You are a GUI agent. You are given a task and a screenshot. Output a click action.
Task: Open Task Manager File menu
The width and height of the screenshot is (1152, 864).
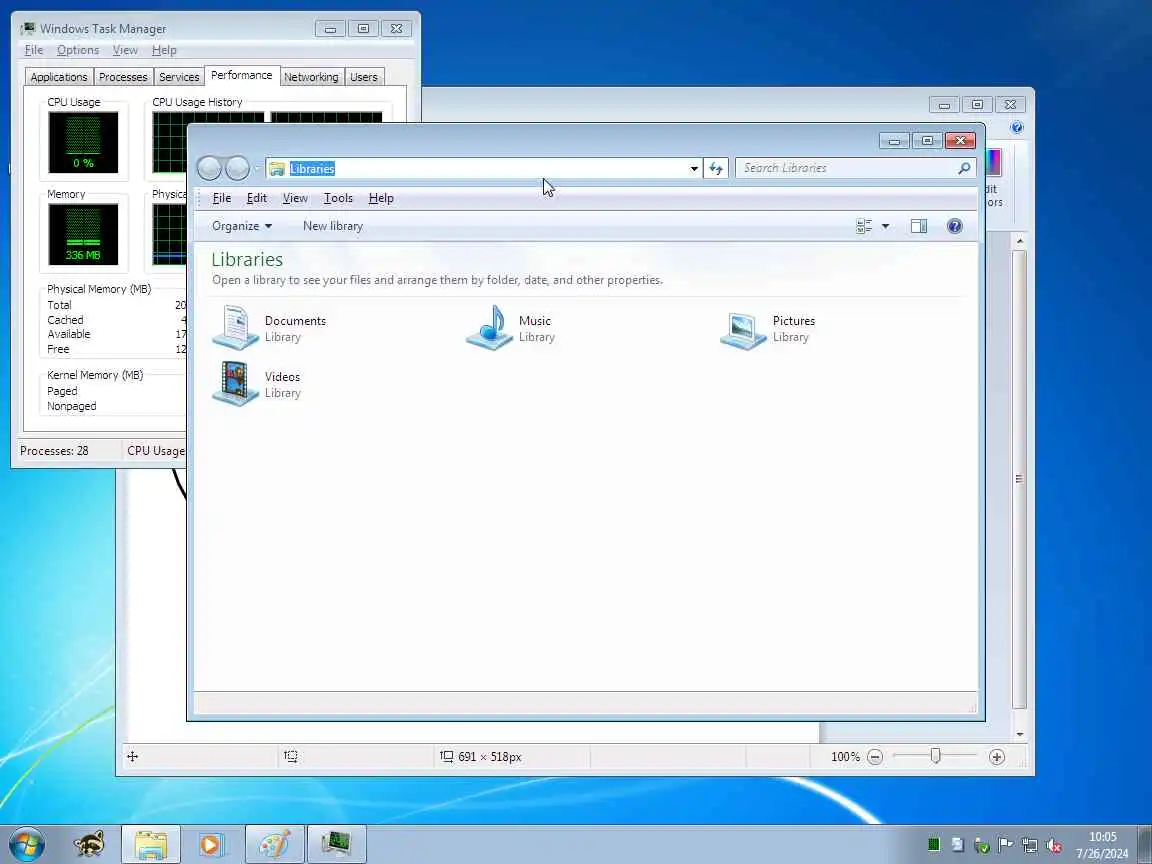[x=34, y=50]
